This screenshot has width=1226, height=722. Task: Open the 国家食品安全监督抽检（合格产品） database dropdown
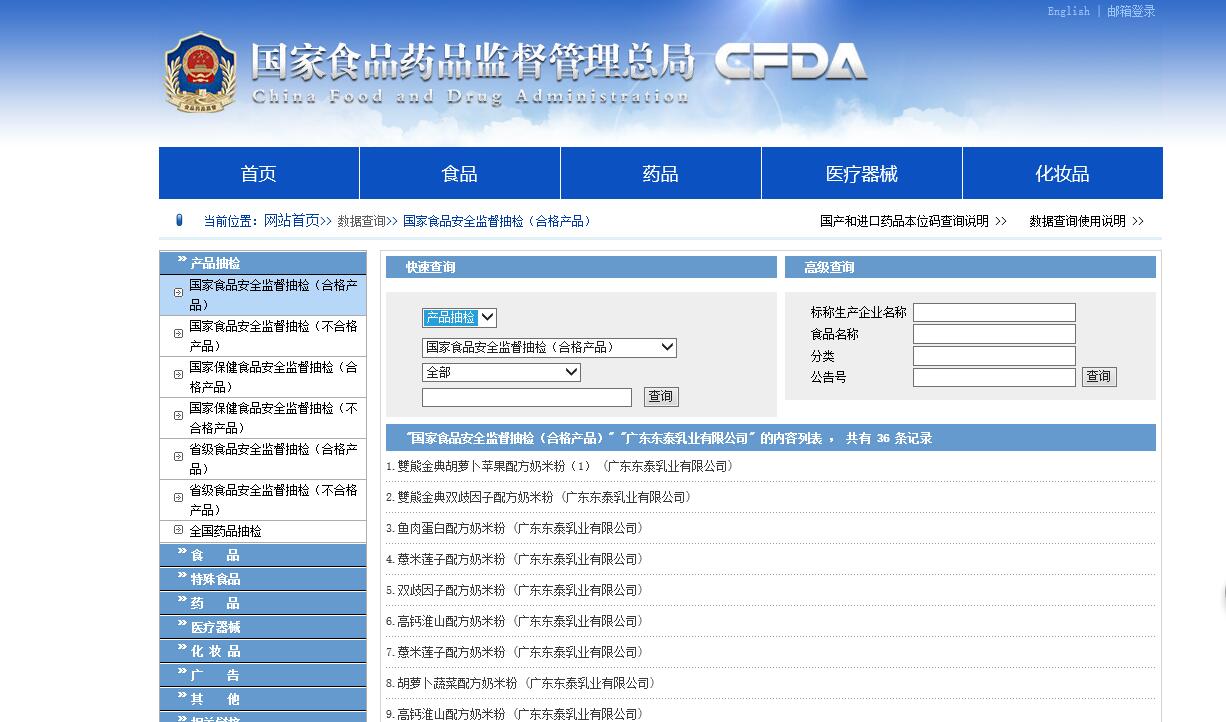(x=549, y=347)
